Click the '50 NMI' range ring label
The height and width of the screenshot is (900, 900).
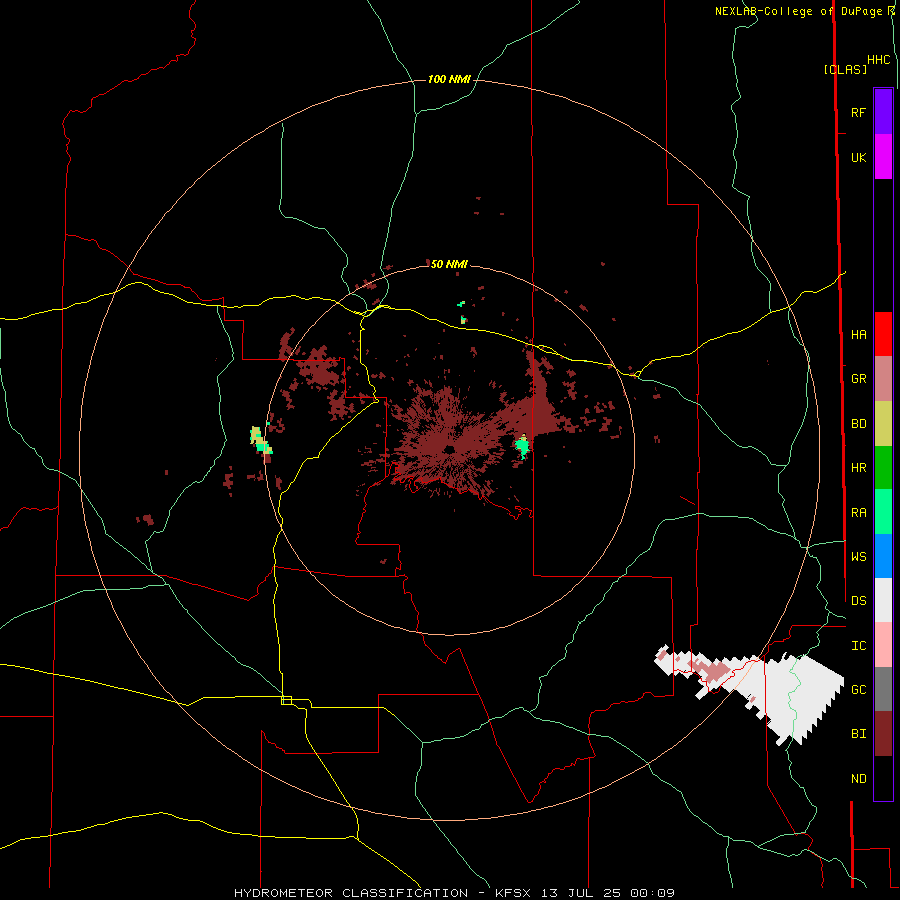pyautogui.click(x=449, y=264)
